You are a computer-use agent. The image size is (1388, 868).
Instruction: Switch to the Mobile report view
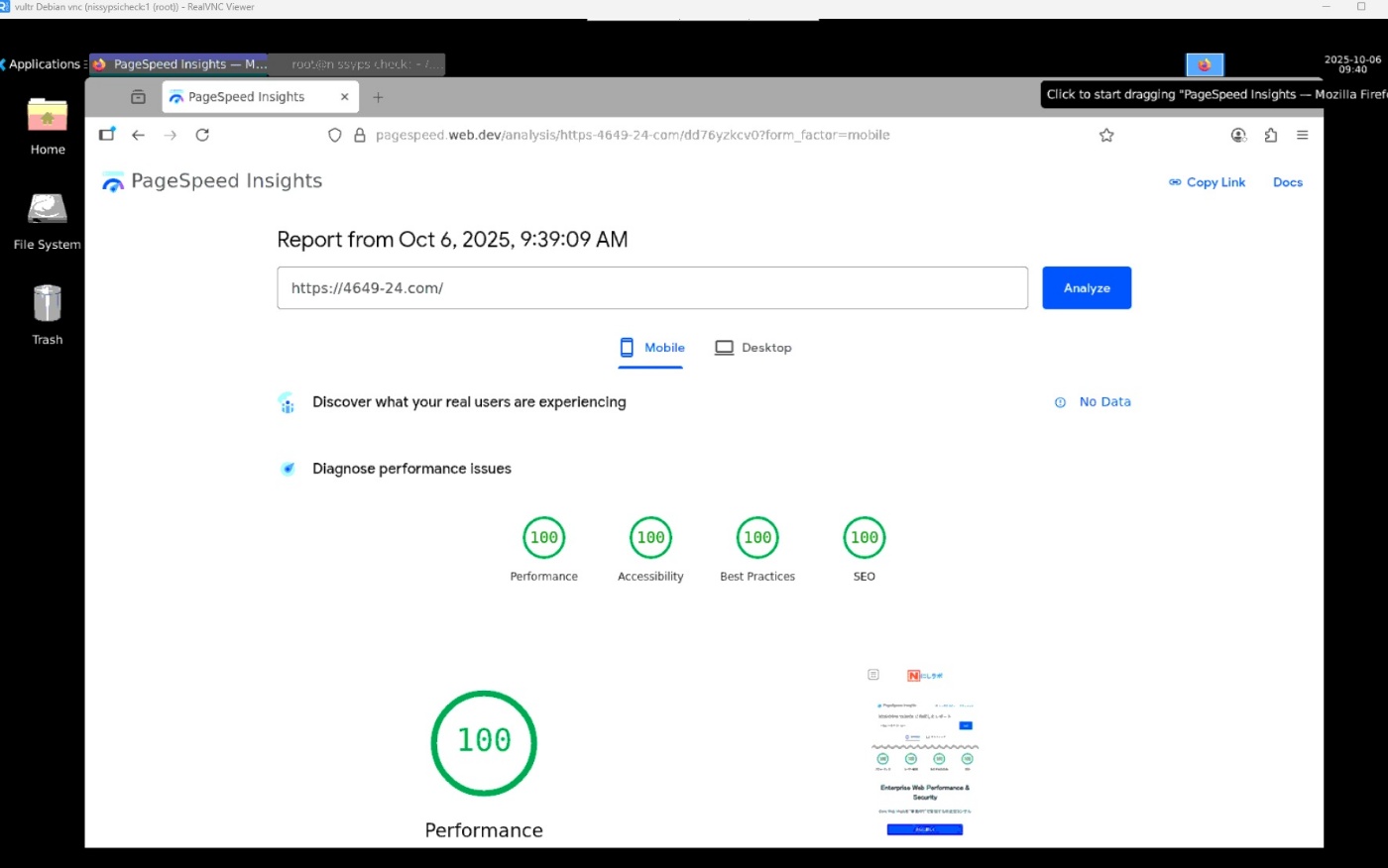[x=650, y=348]
